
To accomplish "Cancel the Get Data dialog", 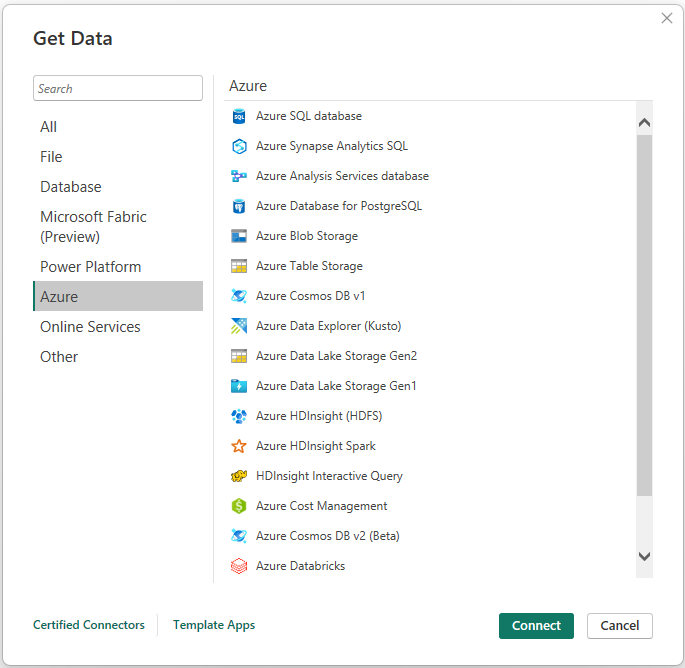I will click(619, 626).
